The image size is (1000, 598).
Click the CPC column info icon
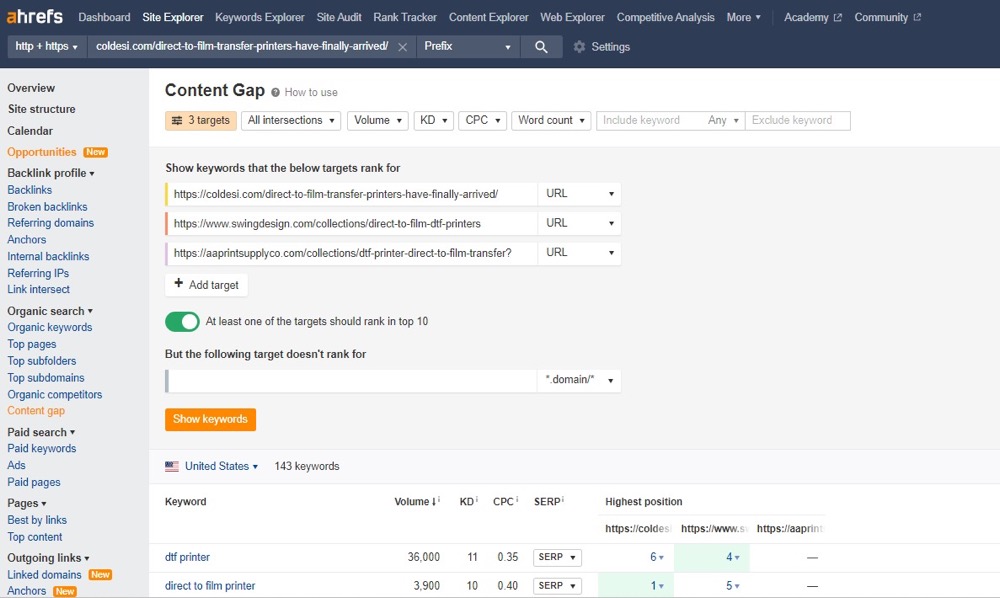517,500
